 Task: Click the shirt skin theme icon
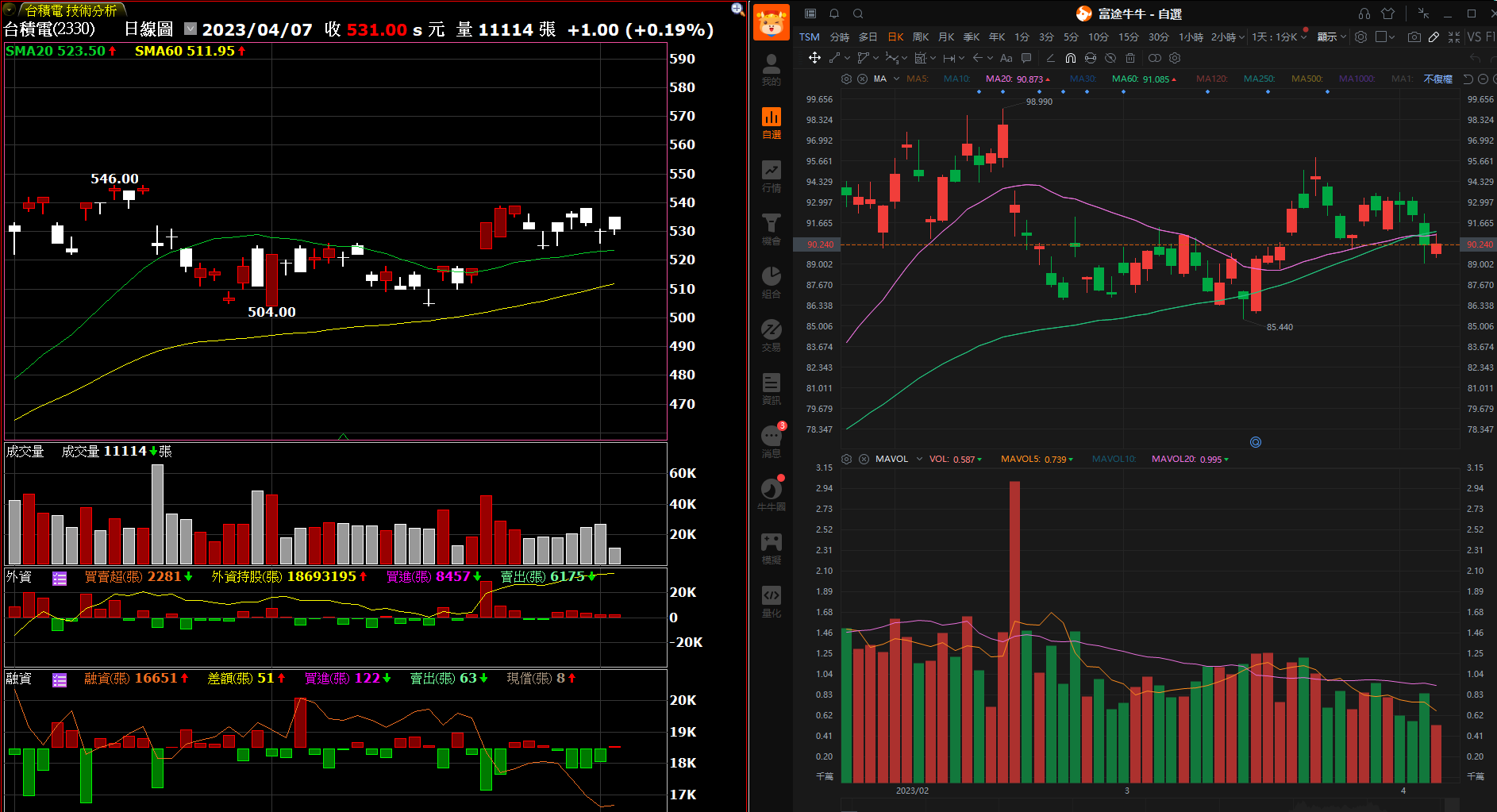pos(1387,13)
